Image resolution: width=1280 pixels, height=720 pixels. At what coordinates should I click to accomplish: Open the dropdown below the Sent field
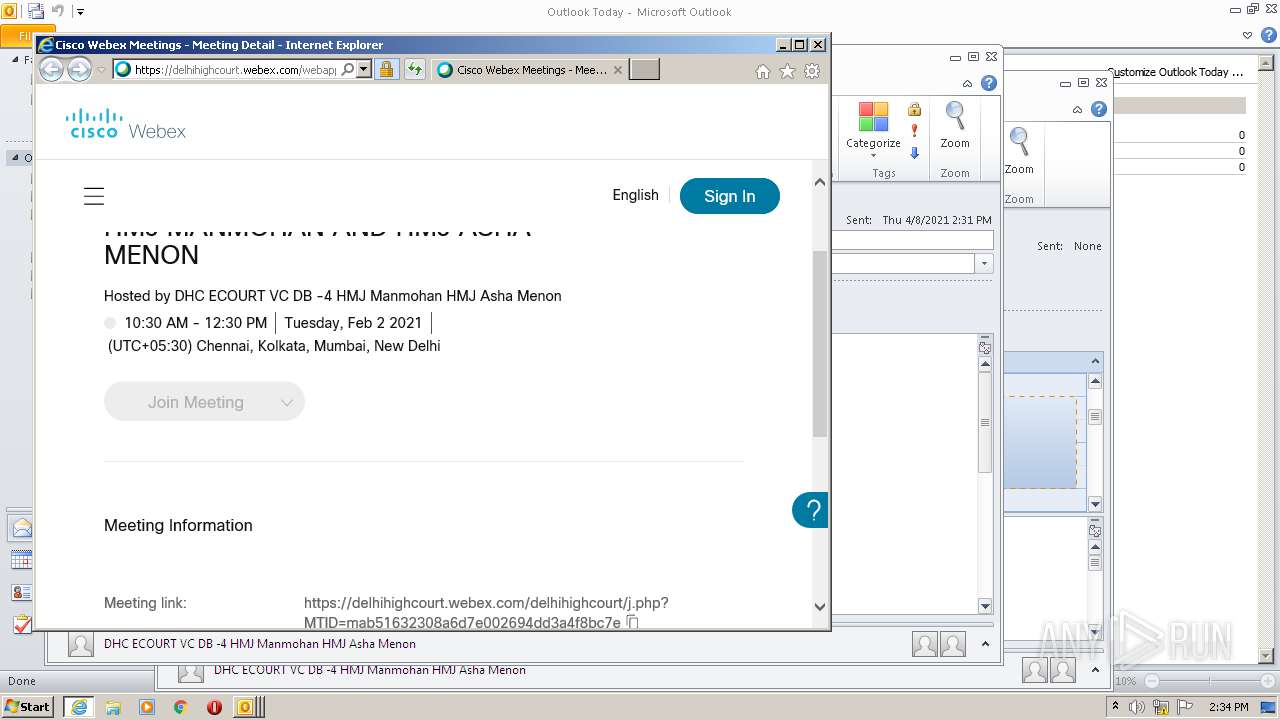click(984, 263)
